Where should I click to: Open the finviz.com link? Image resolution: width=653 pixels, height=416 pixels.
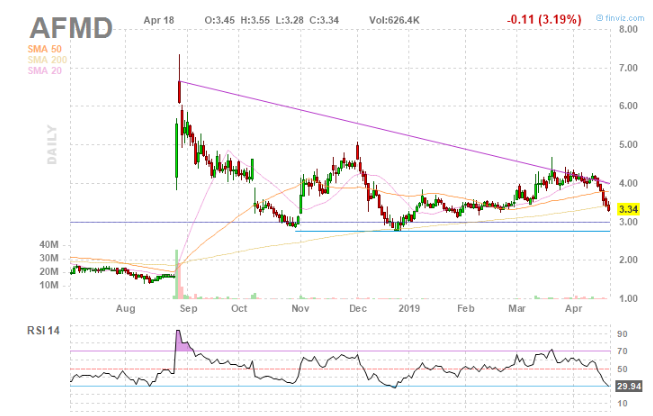point(621,18)
